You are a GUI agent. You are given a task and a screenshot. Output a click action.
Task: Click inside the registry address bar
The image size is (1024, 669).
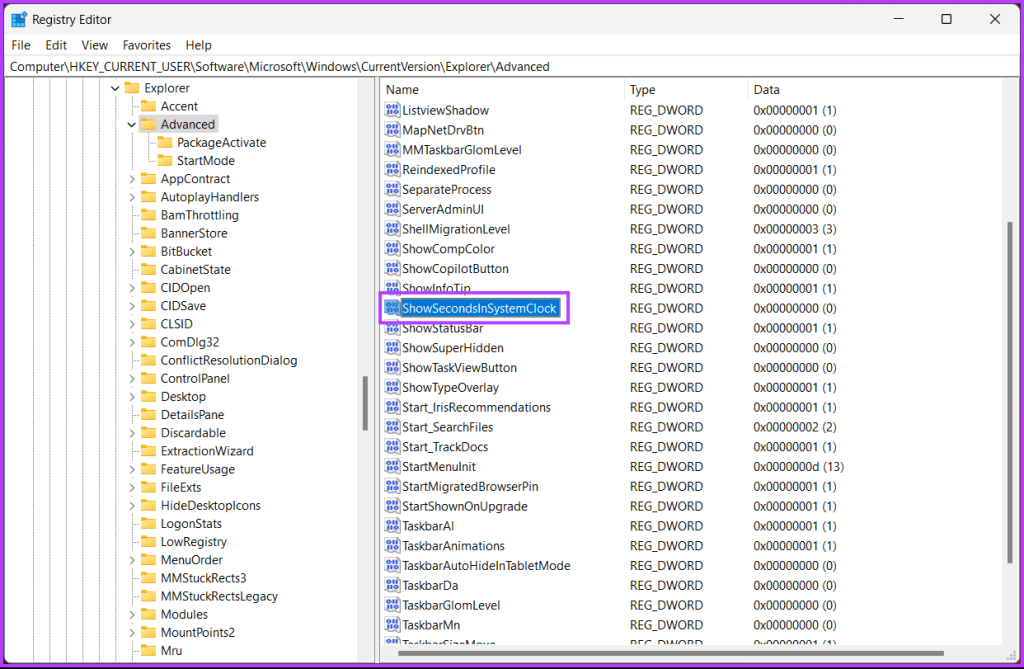point(400,66)
